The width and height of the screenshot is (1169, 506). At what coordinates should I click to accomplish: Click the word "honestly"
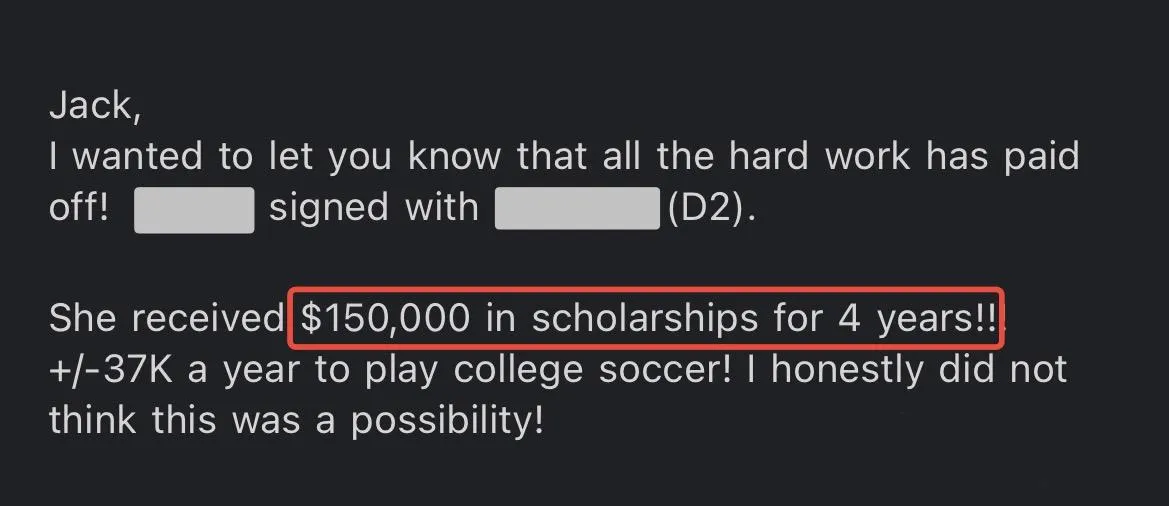tap(848, 371)
